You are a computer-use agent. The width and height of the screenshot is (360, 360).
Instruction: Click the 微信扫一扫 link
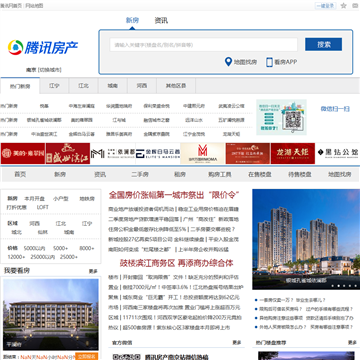(x=335, y=109)
